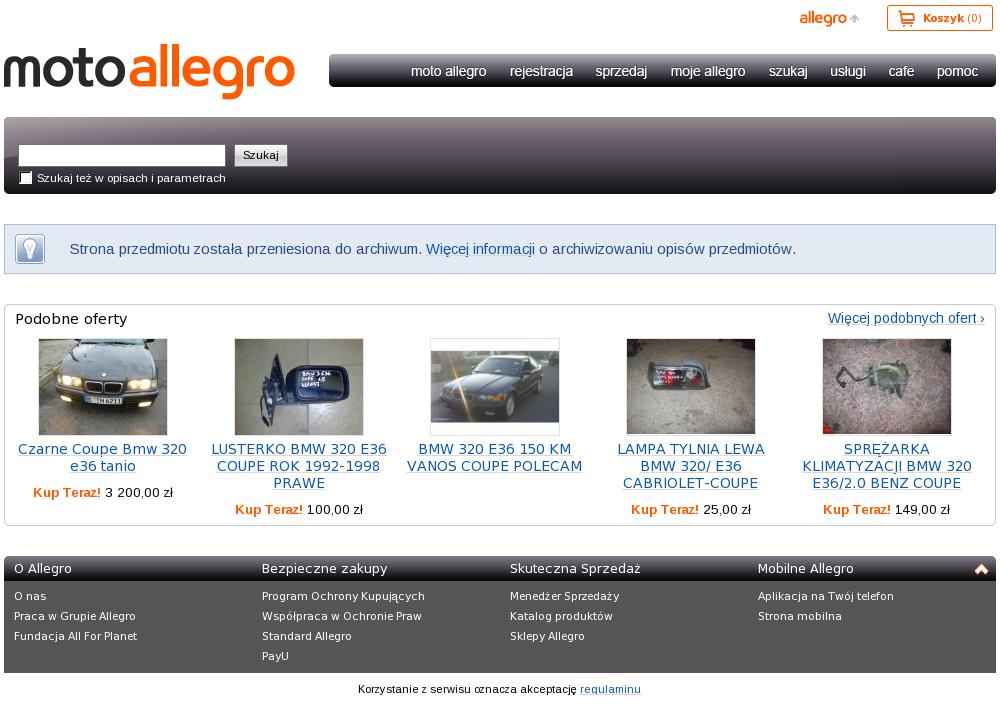The height and width of the screenshot is (709, 1000).
Task: Click the motoallegro logo
Action: (149, 71)
